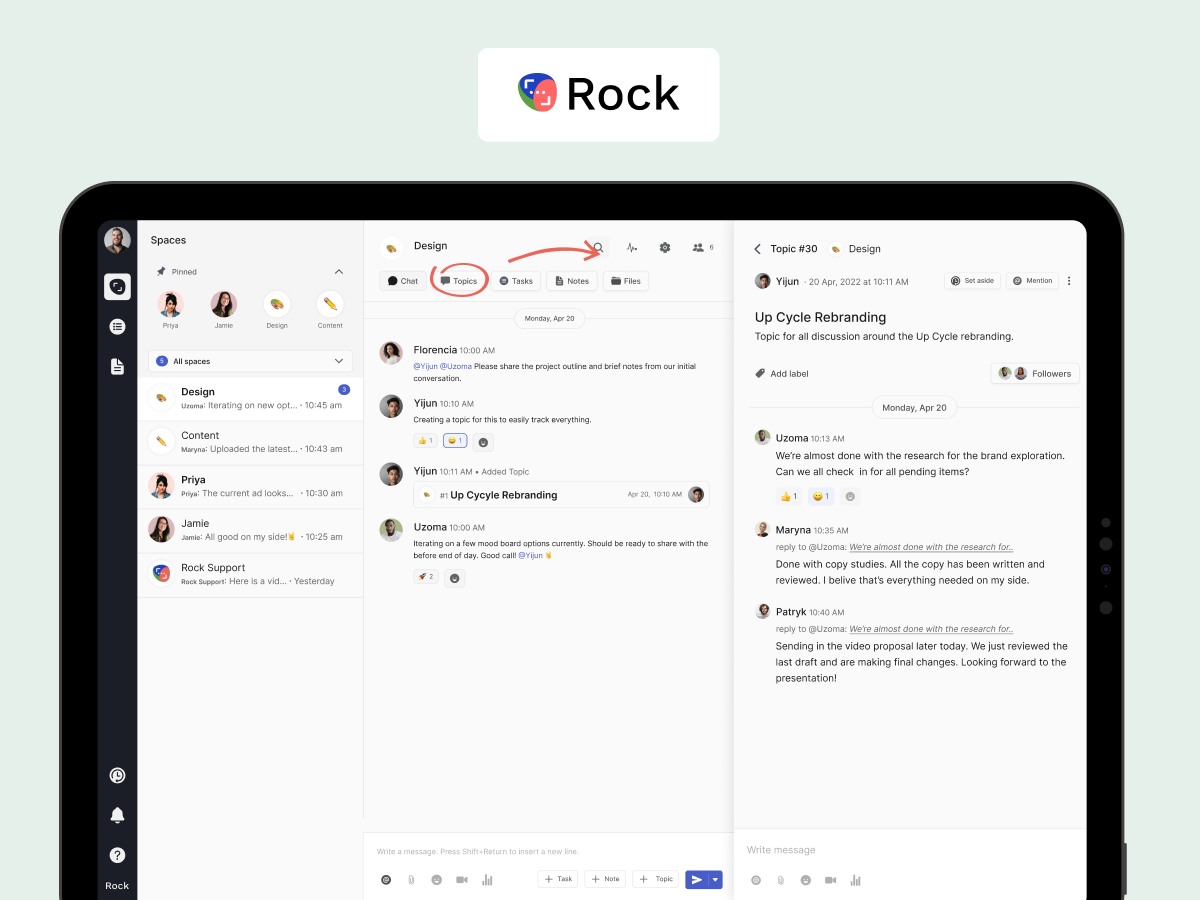Create a poll from main composer
The width and height of the screenshot is (1200, 900).
(488, 880)
